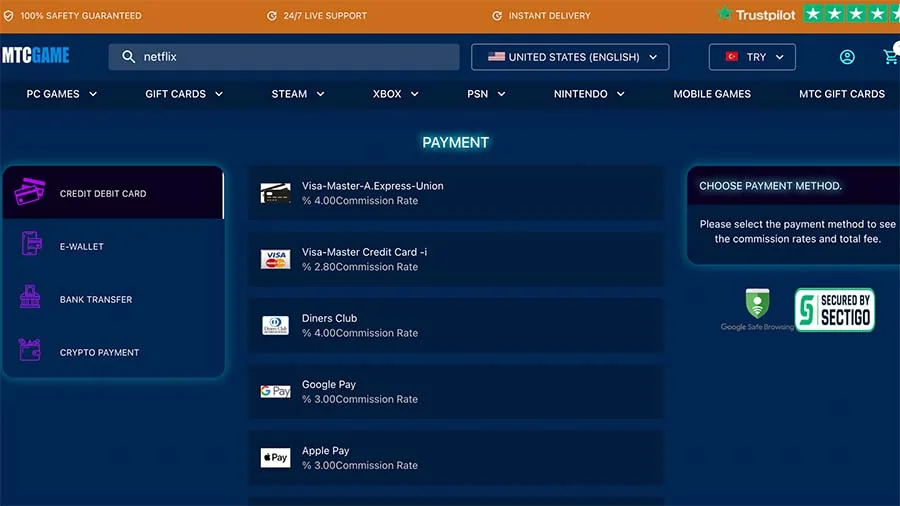This screenshot has width=900, height=506.
Task: Click the Visa MasterCard logo icon
Action: point(276,259)
